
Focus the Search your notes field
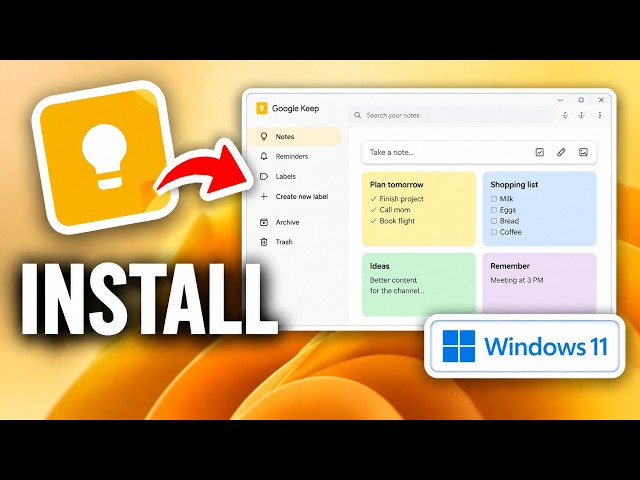(451, 115)
